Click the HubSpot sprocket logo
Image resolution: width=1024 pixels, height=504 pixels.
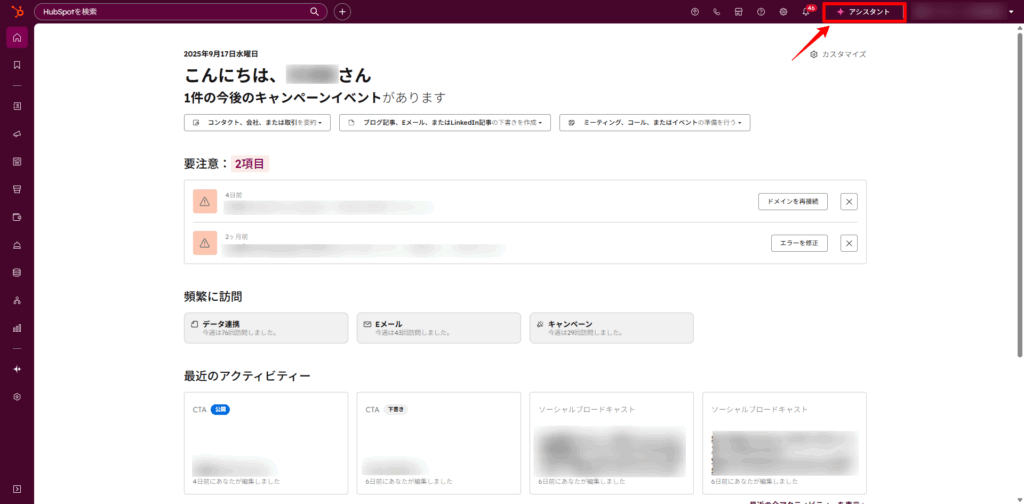tap(16, 11)
